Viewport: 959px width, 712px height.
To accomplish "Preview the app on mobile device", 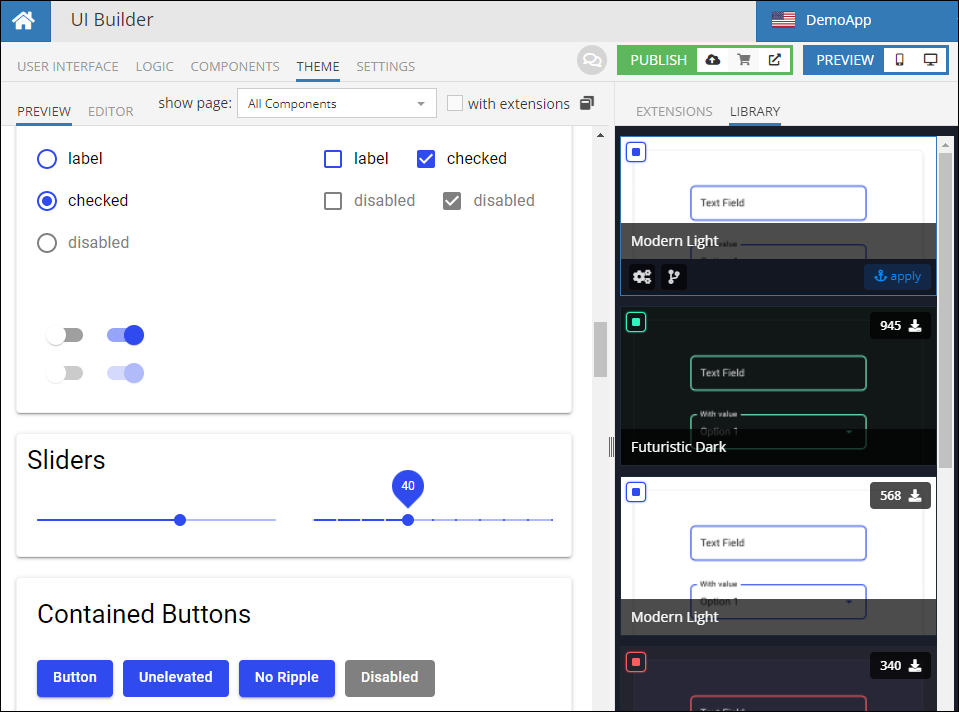I will [x=899, y=60].
